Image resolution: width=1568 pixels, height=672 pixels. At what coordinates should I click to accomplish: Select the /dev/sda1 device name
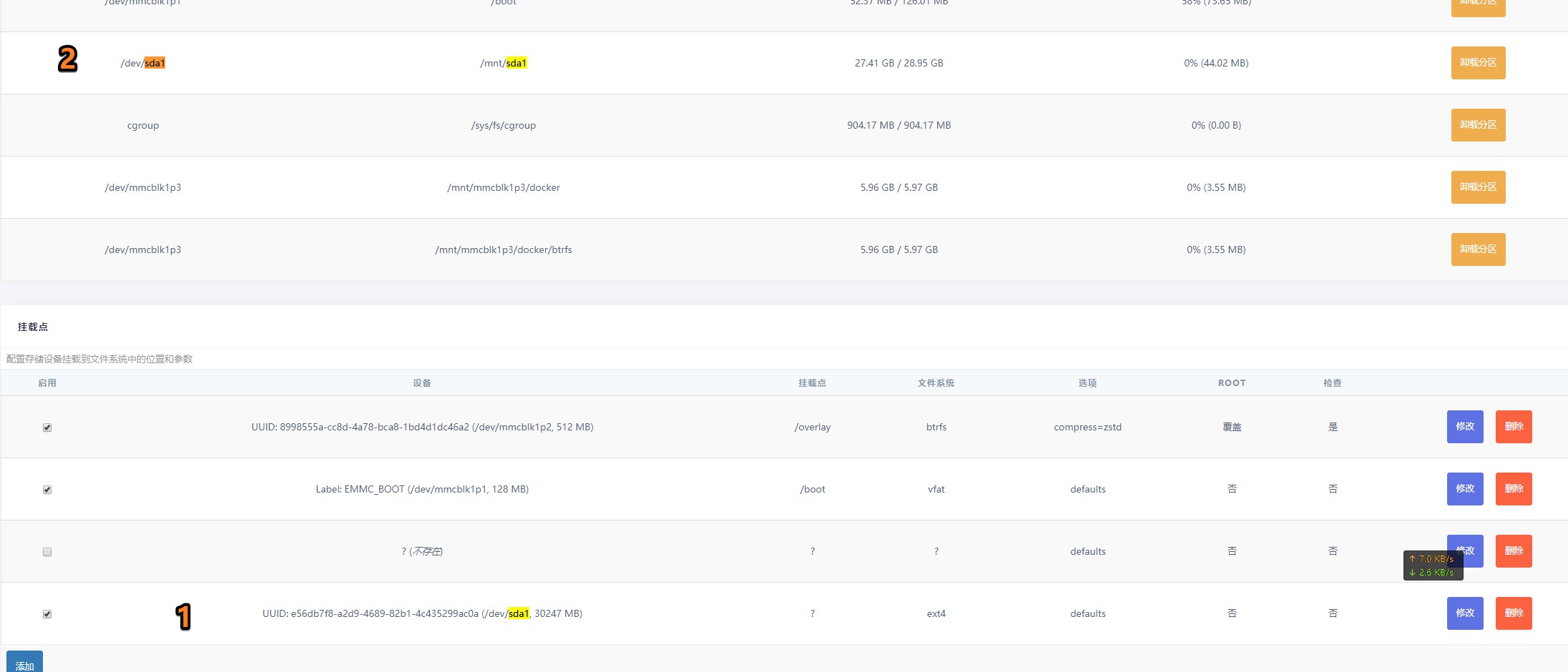point(143,63)
